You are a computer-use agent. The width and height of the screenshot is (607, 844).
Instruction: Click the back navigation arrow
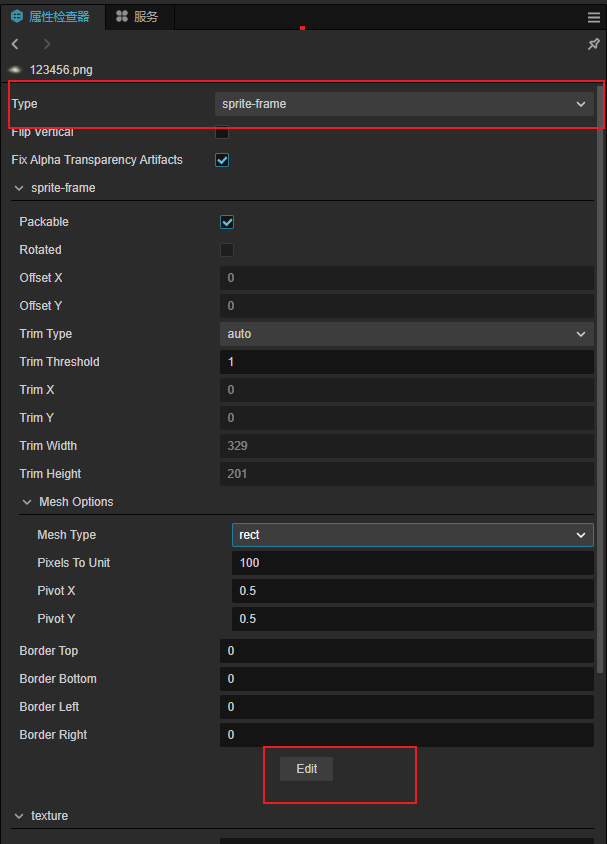tap(15, 44)
